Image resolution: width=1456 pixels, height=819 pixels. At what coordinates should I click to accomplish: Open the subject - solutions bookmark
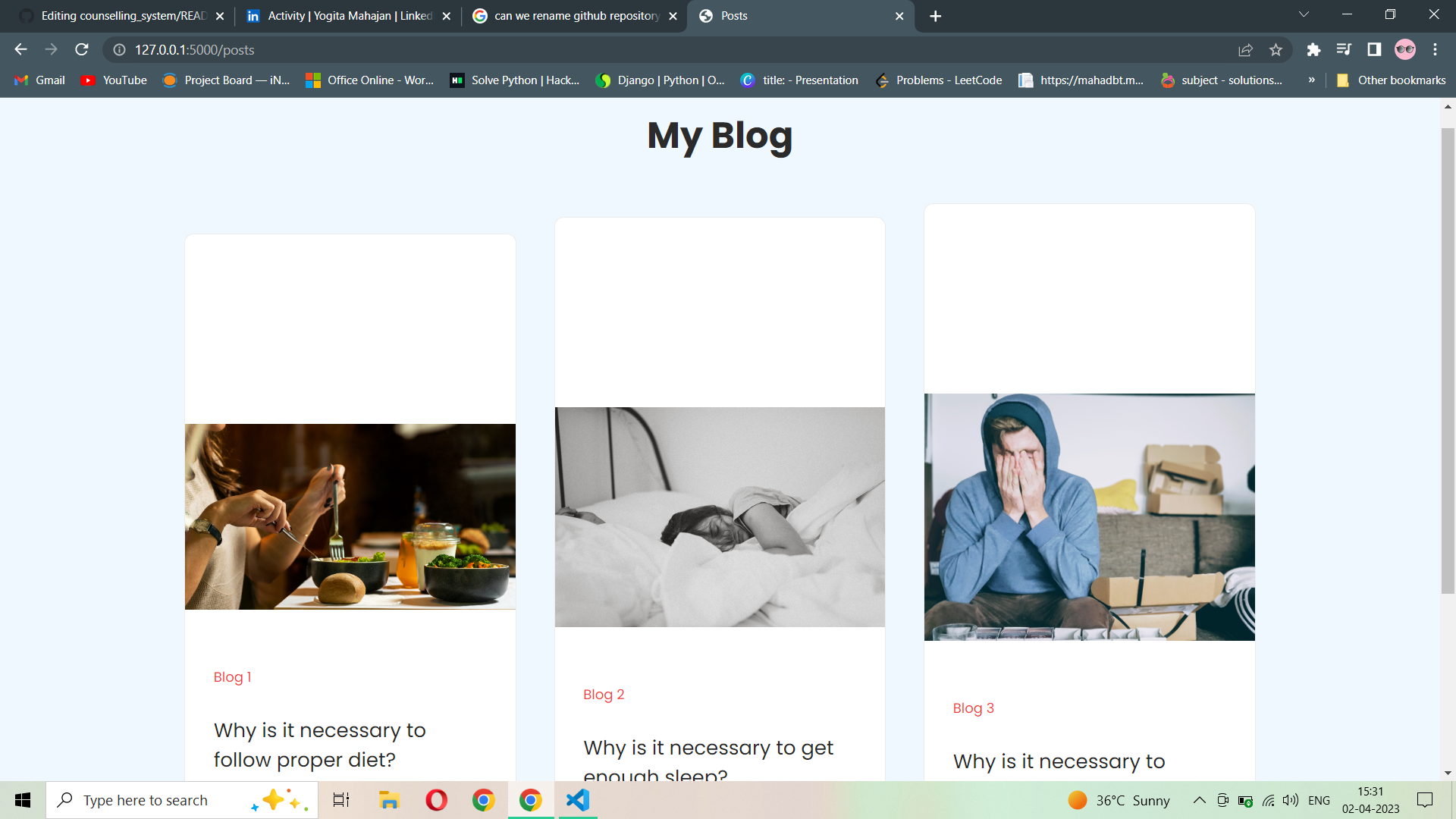pos(1222,80)
